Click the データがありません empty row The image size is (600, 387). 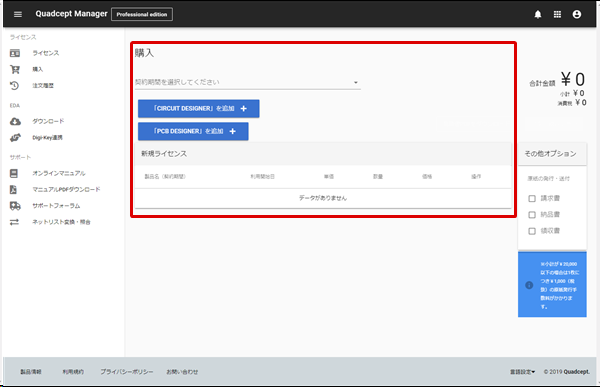point(323,198)
